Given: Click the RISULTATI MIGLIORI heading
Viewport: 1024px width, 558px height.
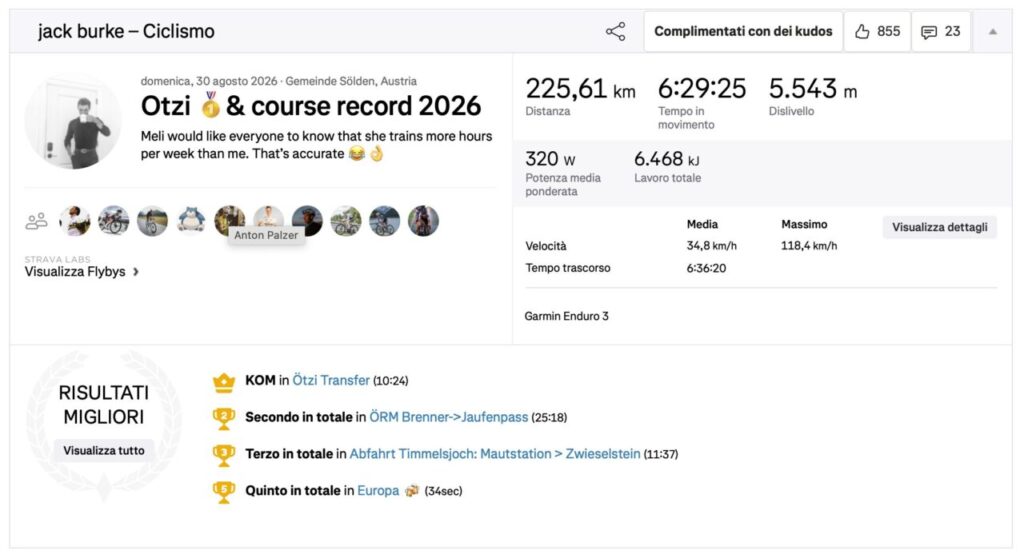Looking at the screenshot, I should [x=104, y=404].
